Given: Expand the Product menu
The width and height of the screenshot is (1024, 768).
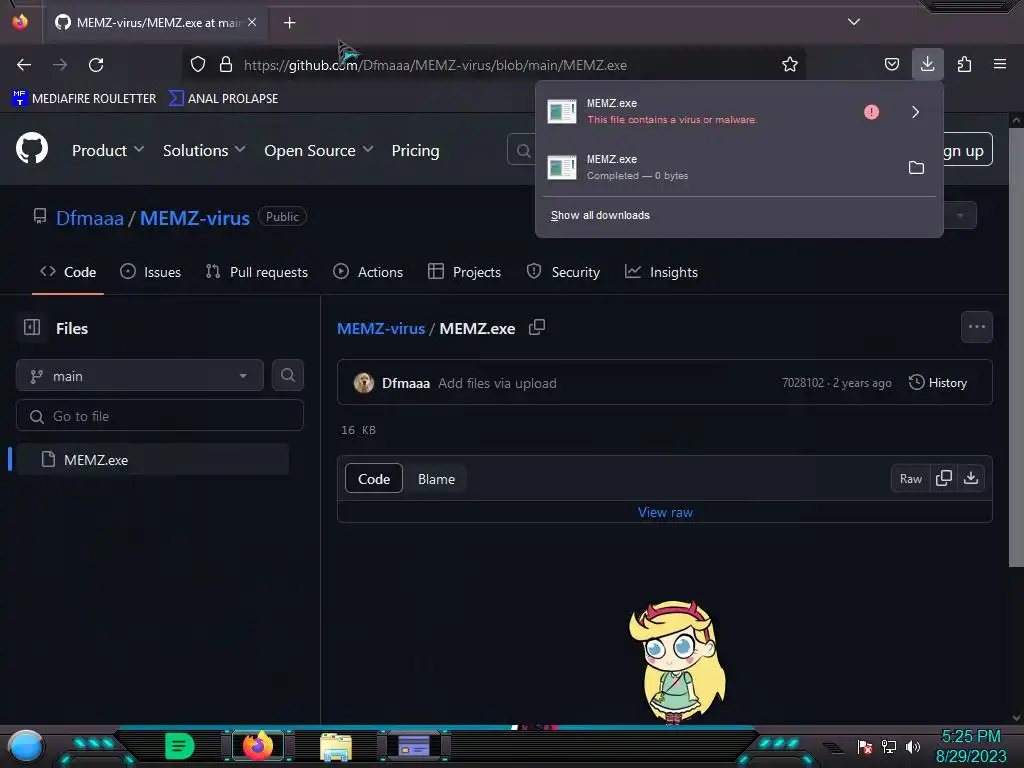Looking at the screenshot, I should [x=108, y=151].
